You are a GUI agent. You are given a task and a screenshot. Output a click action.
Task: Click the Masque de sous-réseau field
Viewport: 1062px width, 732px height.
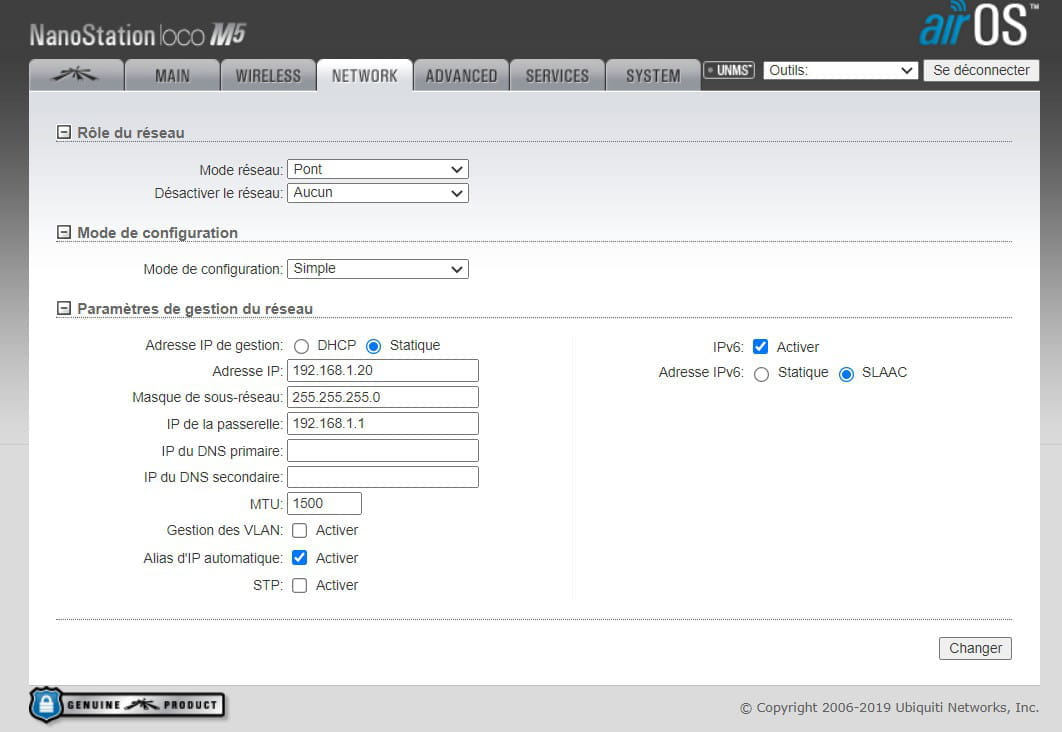coord(383,397)
